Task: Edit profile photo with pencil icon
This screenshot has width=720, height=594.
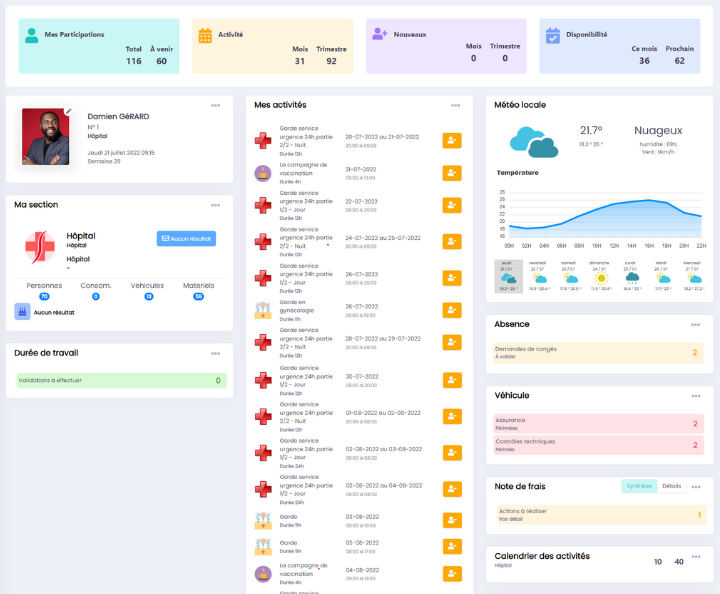Action: [x=68, y=111]
